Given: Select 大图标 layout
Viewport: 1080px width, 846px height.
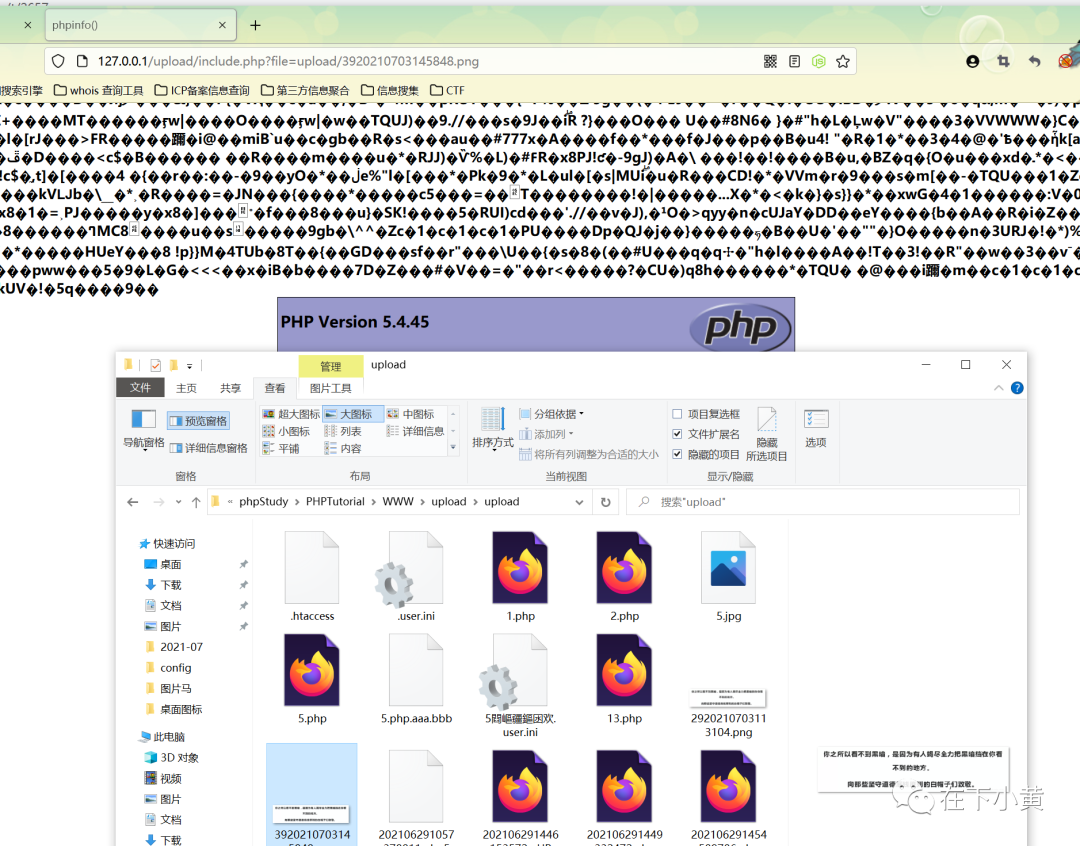Looking at the screenshot, I should (x=353, y=414).
